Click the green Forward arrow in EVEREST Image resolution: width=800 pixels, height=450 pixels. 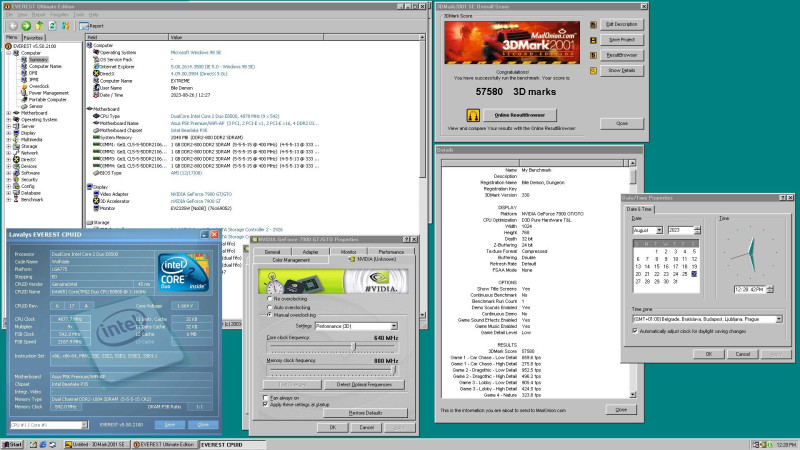click(x=26, y=26)
